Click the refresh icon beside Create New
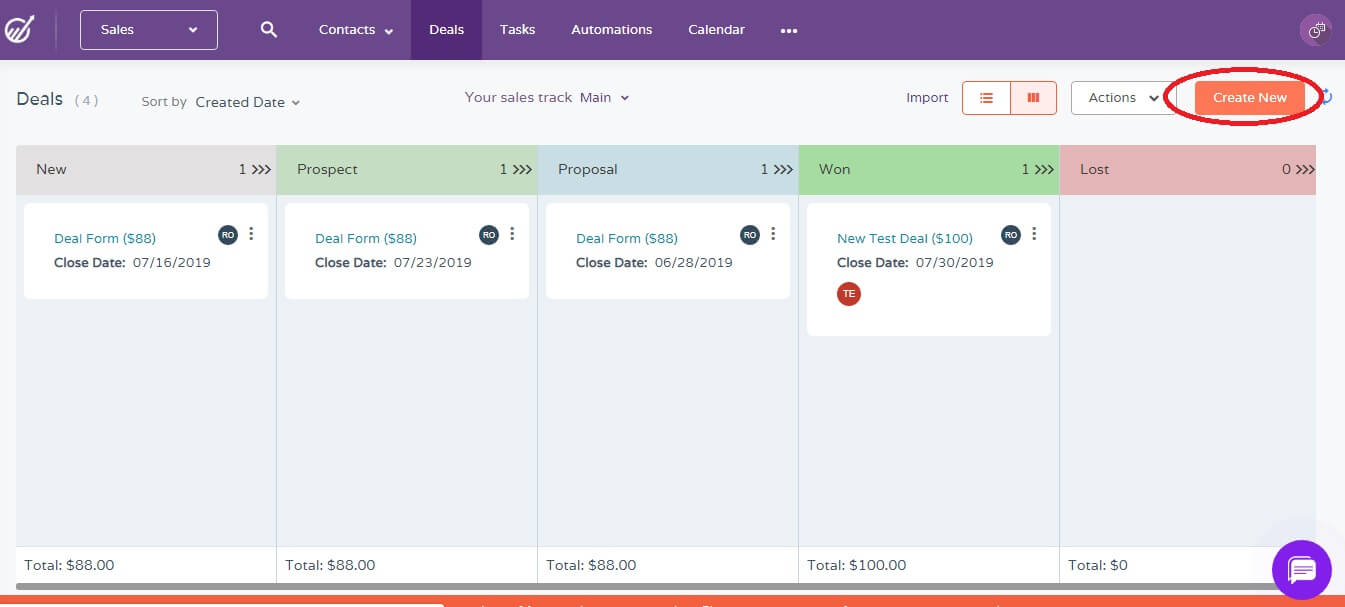1345x607 pixels. [x=1327, y=97]
